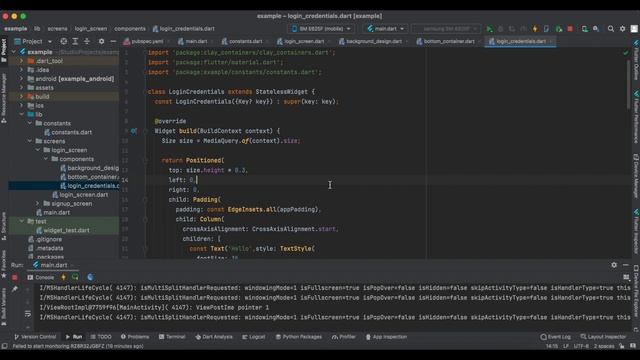Open DevTools blue icon in Run console toolbar
Image resolution: width=640 pixels, height=360 pixels.
click(90, 277)
